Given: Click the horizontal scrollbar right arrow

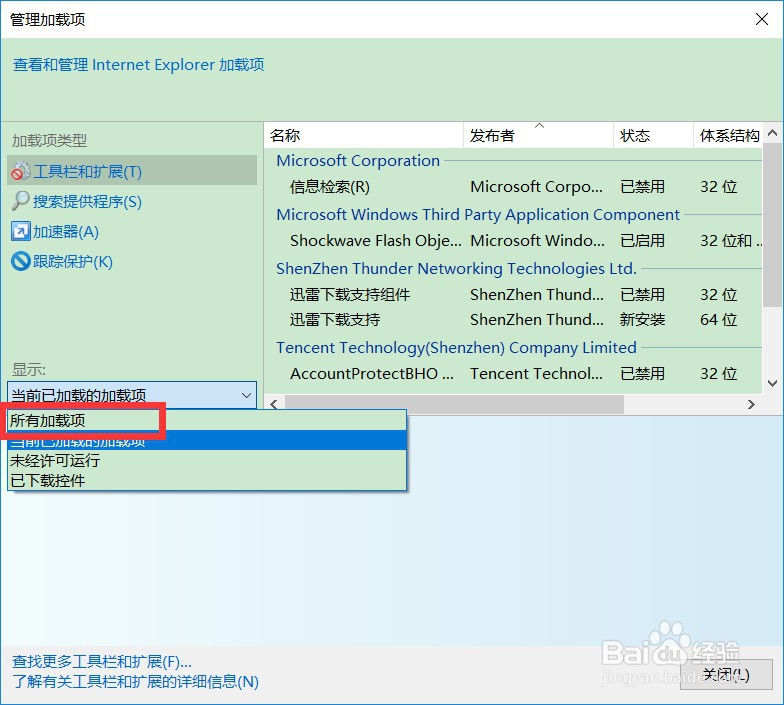Looking at the screenshot, I should coord(752,404).
